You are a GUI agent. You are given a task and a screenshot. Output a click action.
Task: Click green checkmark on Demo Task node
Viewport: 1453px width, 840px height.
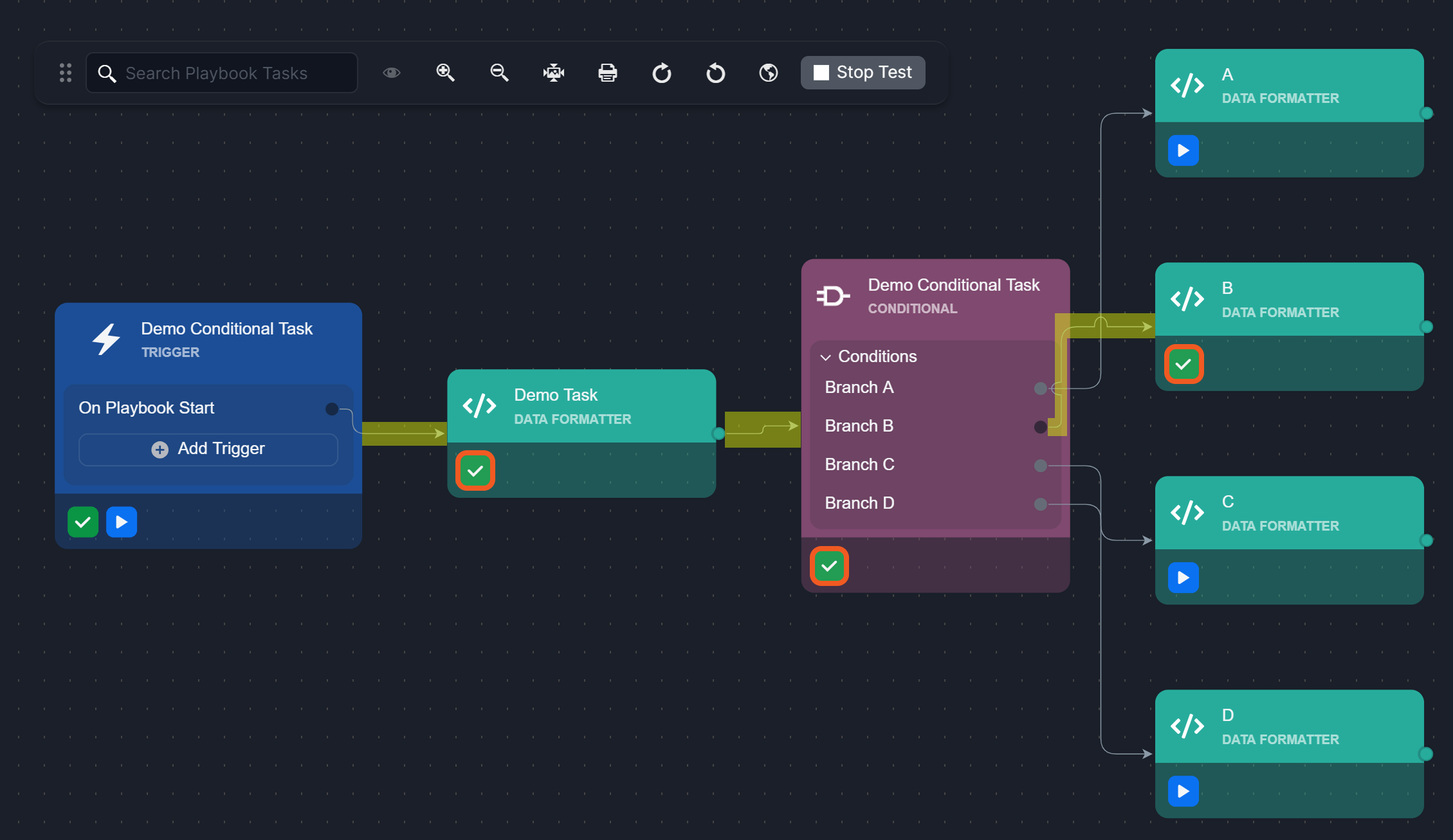pos(475,471)
